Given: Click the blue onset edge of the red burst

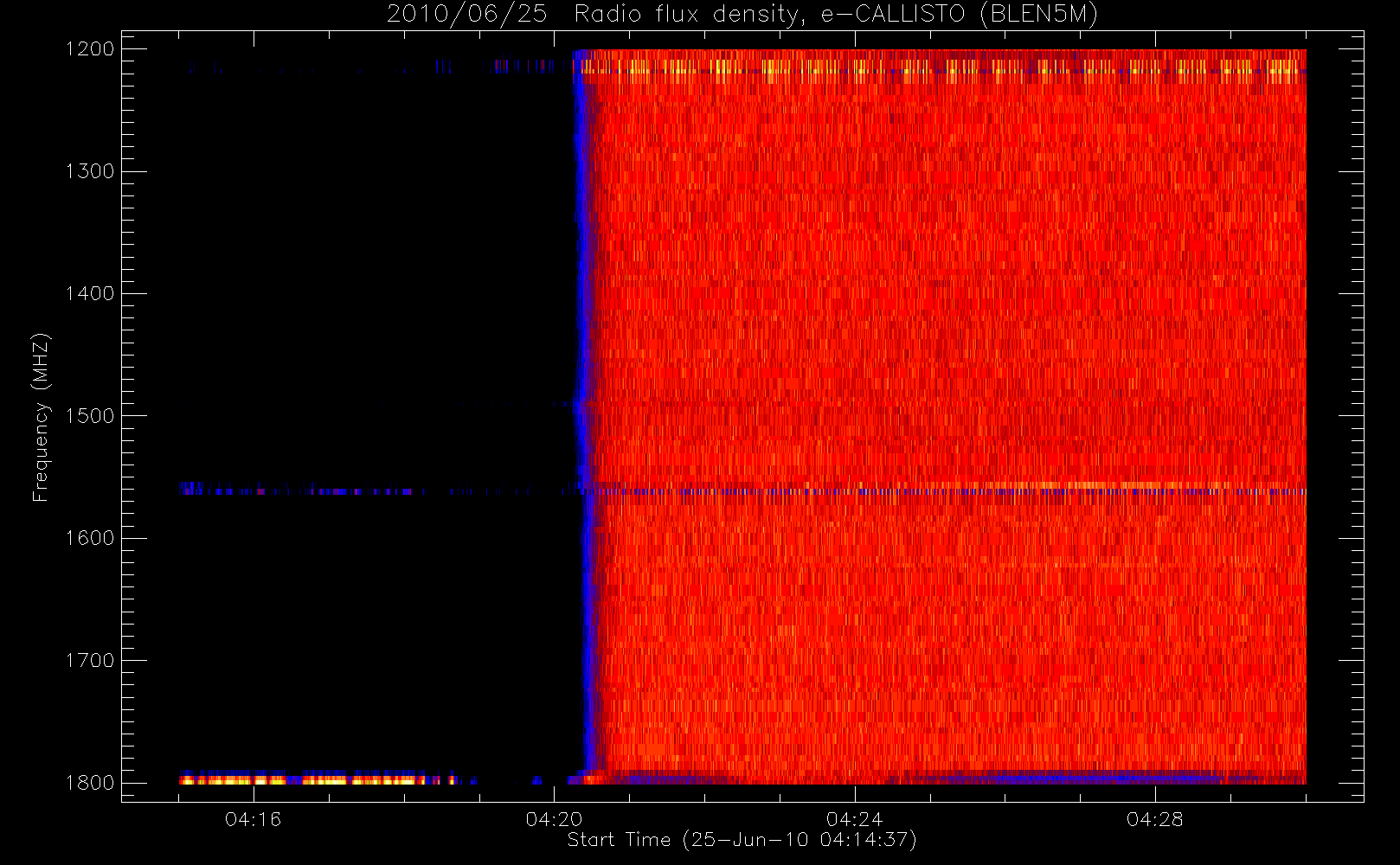Looking at the screenshot, I should tap(585, 415).
